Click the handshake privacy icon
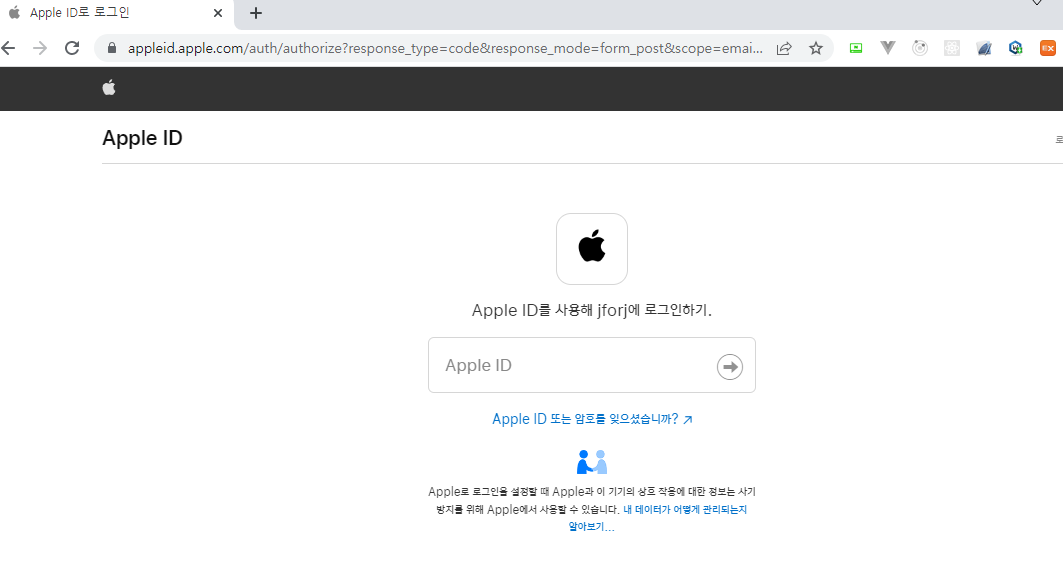The width and height of the screenshot is (1063, 565). (x=592, y=462)
